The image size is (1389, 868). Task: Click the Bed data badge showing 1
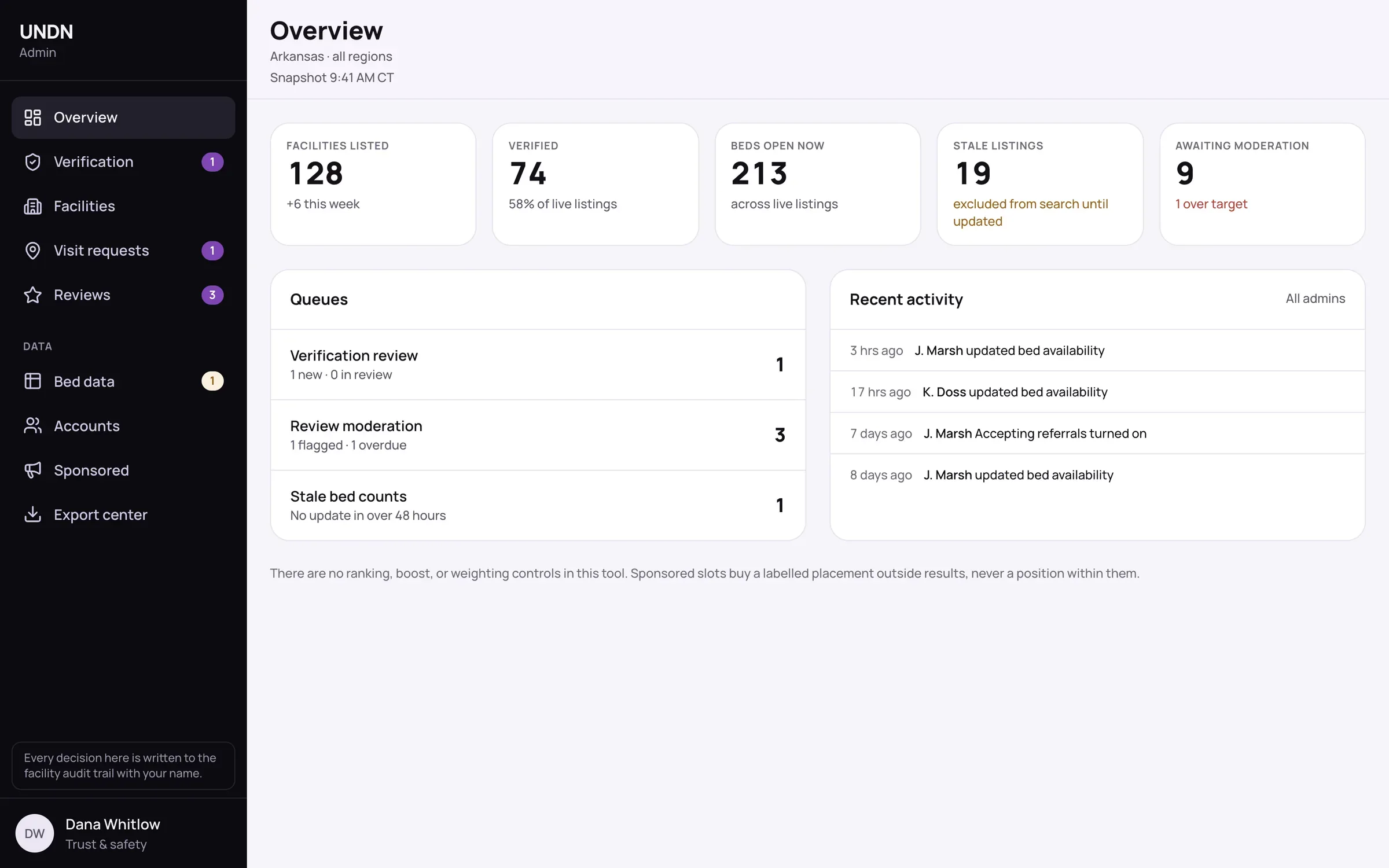(x=212, y=381)
